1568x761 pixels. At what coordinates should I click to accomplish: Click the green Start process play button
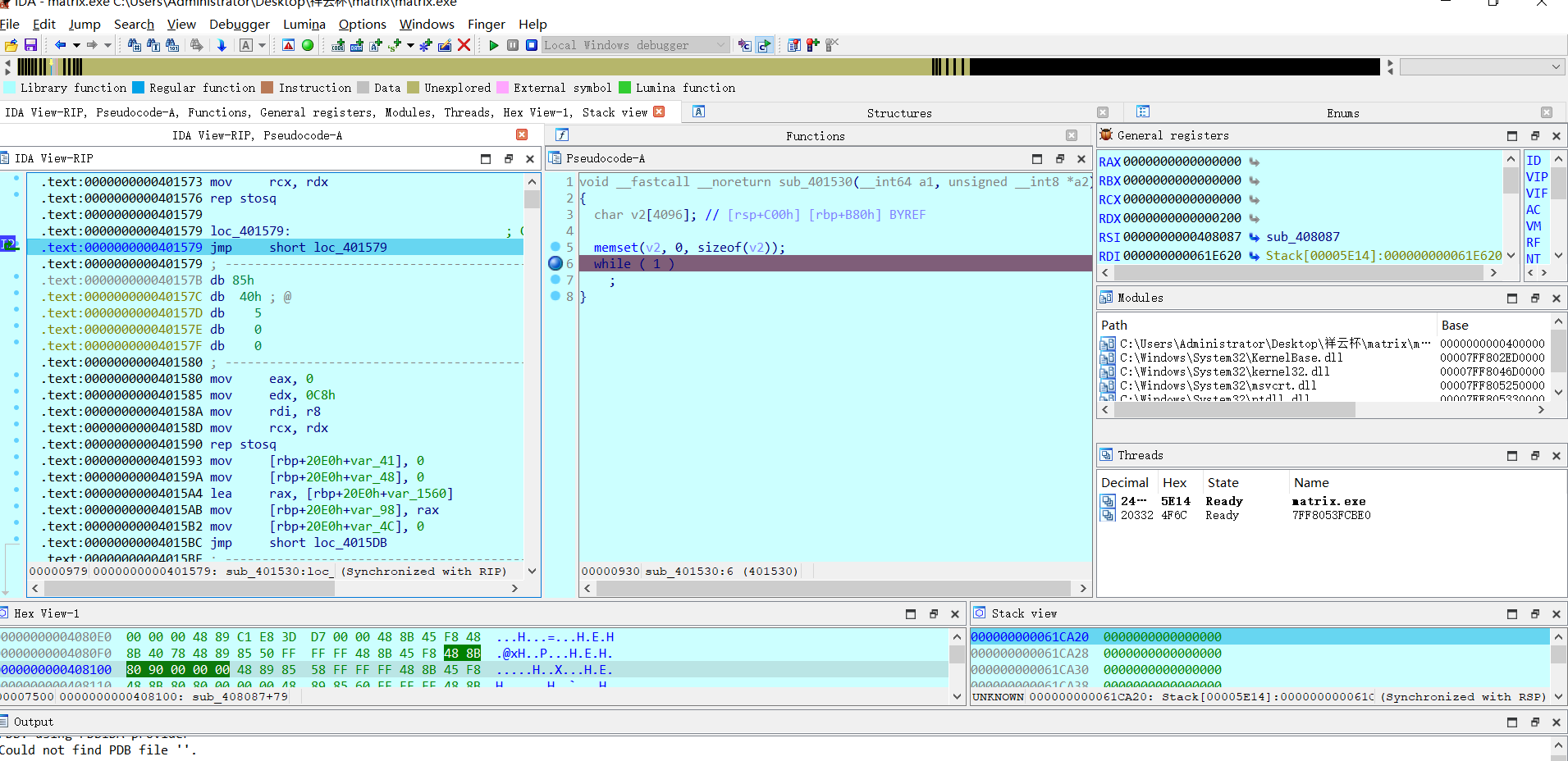pos(493,45)
